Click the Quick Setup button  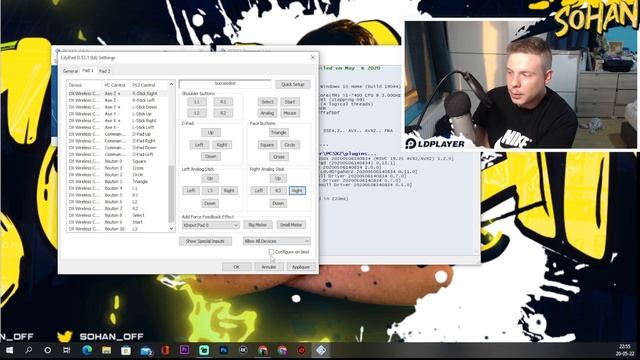pos(293,84)
